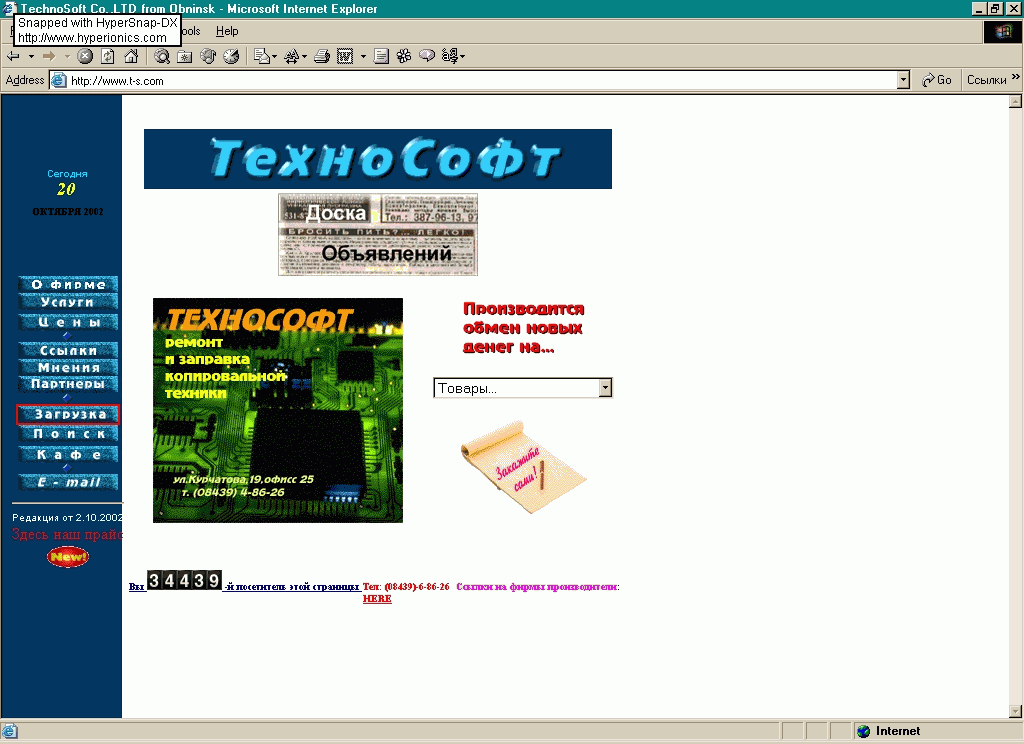Click the Back navigation arrow
The height and width of the screenshot is (744, 1024).
(13, 56)
